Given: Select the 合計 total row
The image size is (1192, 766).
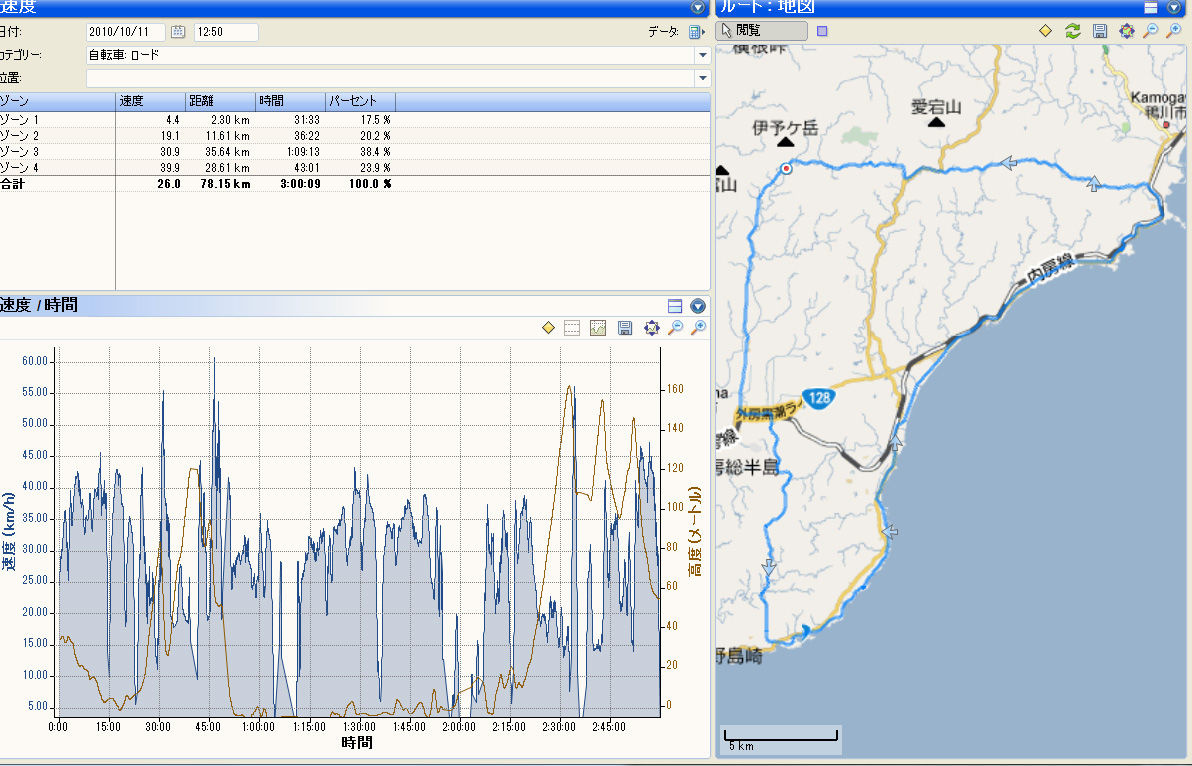Looking at the screenshot, I should (355, 183).
